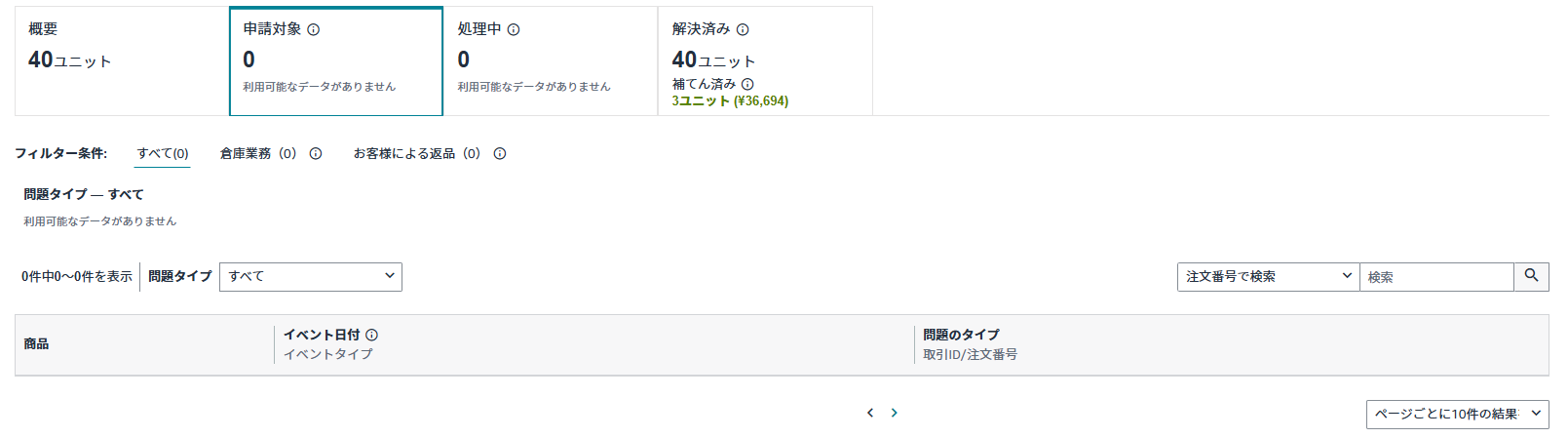Click info icon next to 処理中

click(x=514, y=30)
